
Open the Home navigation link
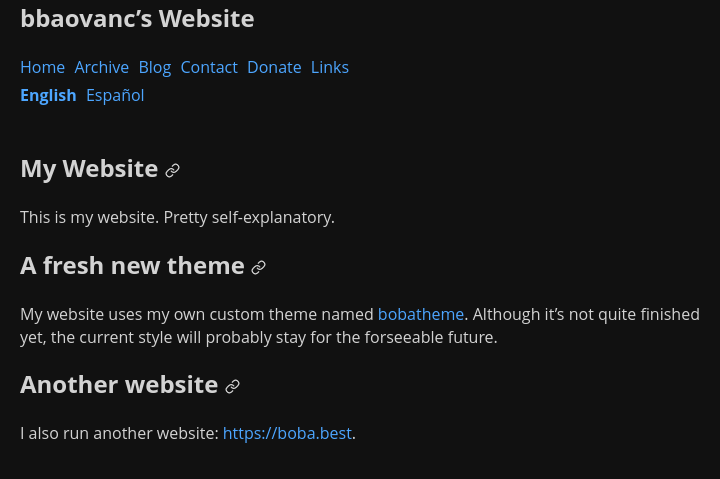pos(42,67)
